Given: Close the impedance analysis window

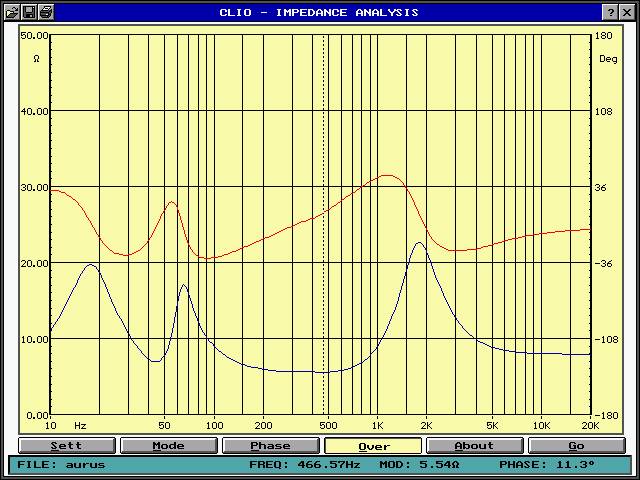Looking at the screenshot, I should coord(627,12).
